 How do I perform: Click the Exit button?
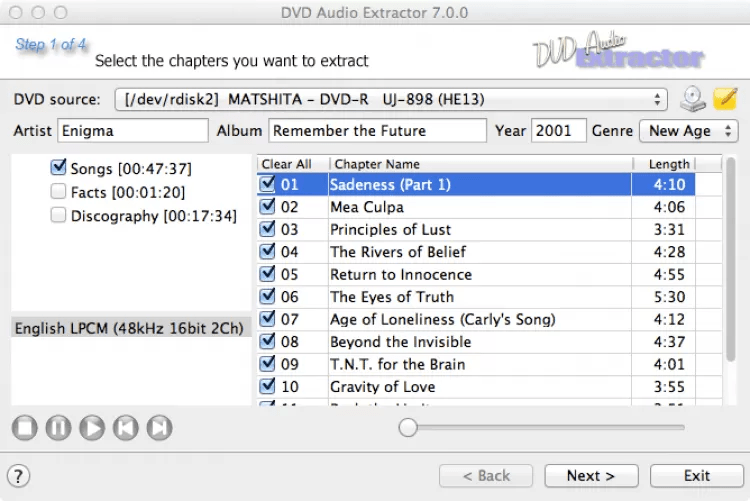pos(697,476)
